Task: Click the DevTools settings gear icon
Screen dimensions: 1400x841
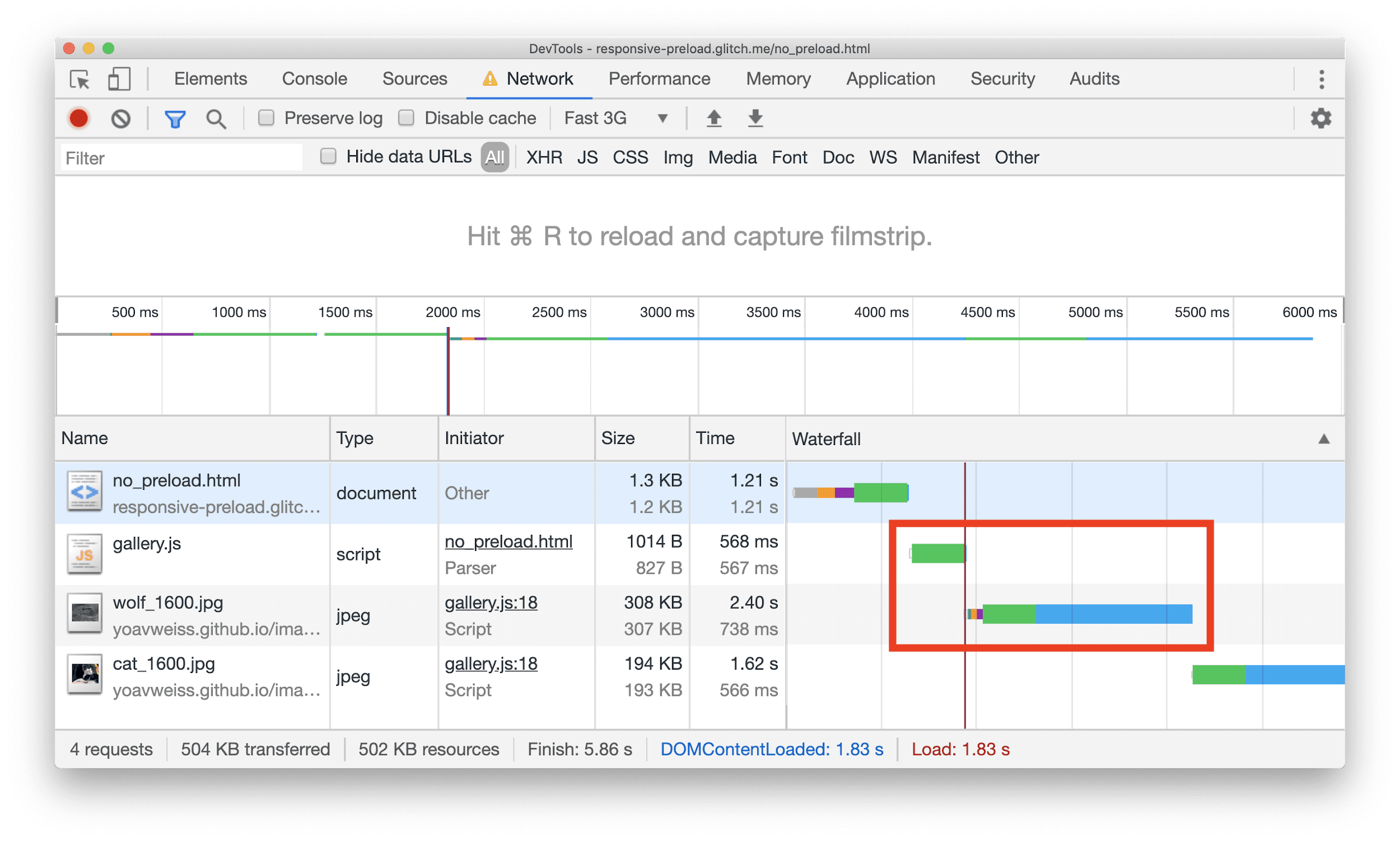Action: click(1321, 118)
